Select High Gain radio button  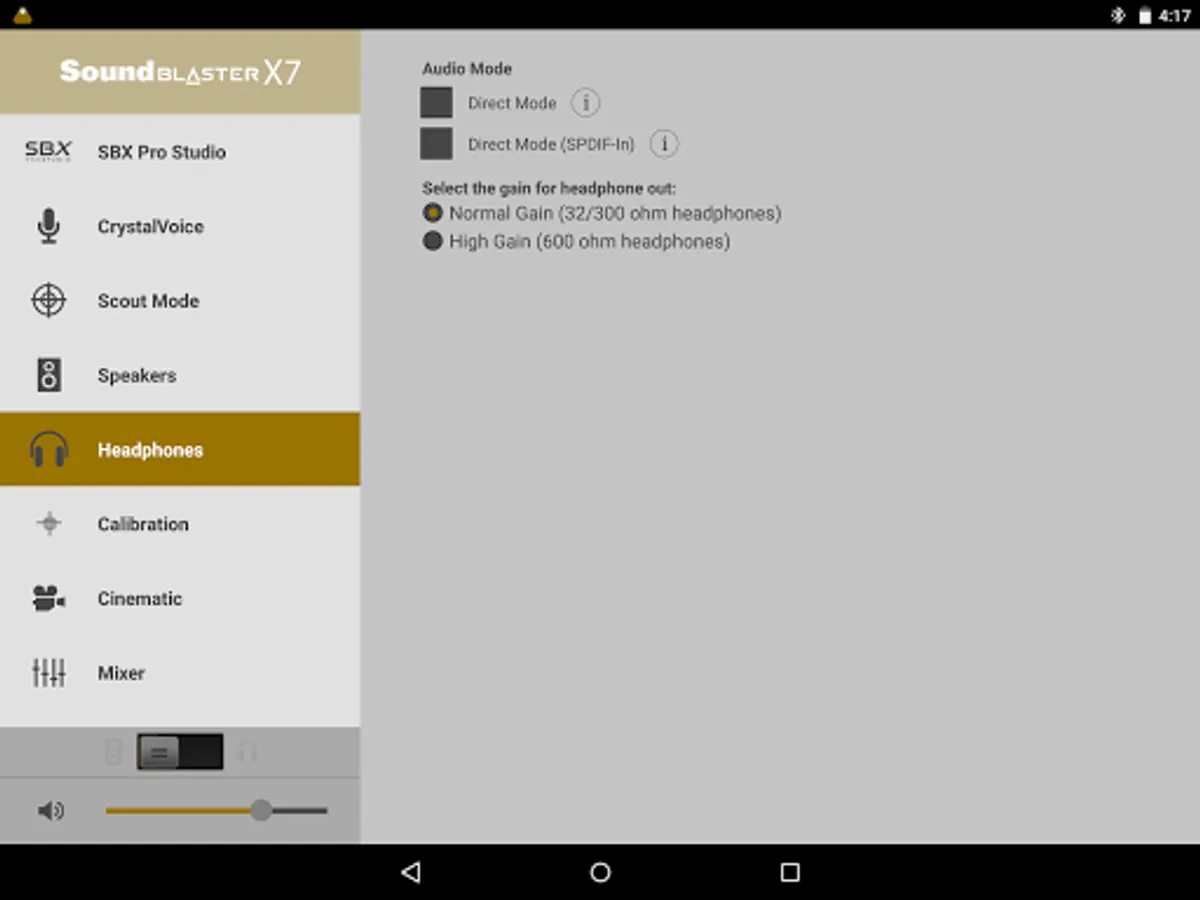(432, 241)
